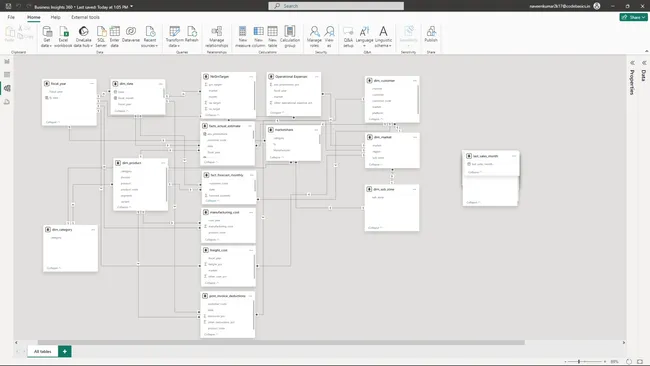This screenshot has width=650, height=366.
Task: Open Manage relationships dialog
Action: pos(216,36)
